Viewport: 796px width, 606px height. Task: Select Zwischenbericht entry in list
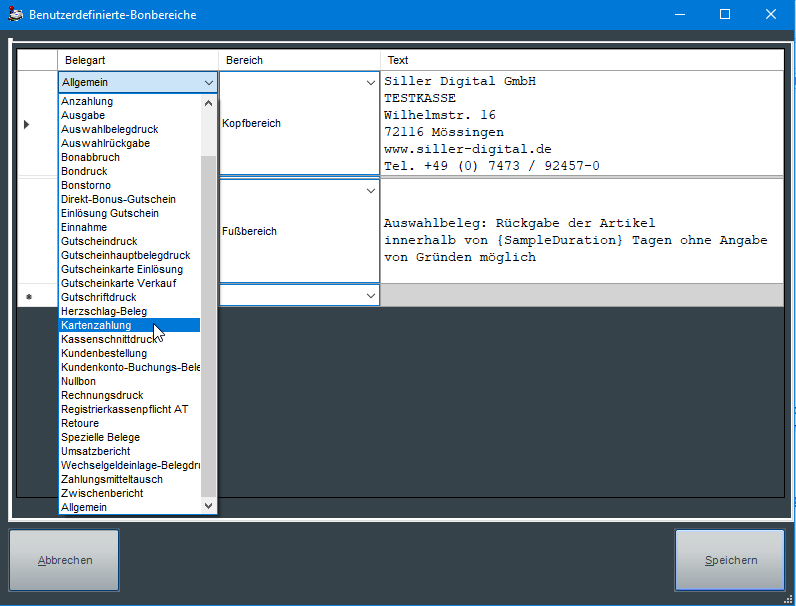[102, 493]
